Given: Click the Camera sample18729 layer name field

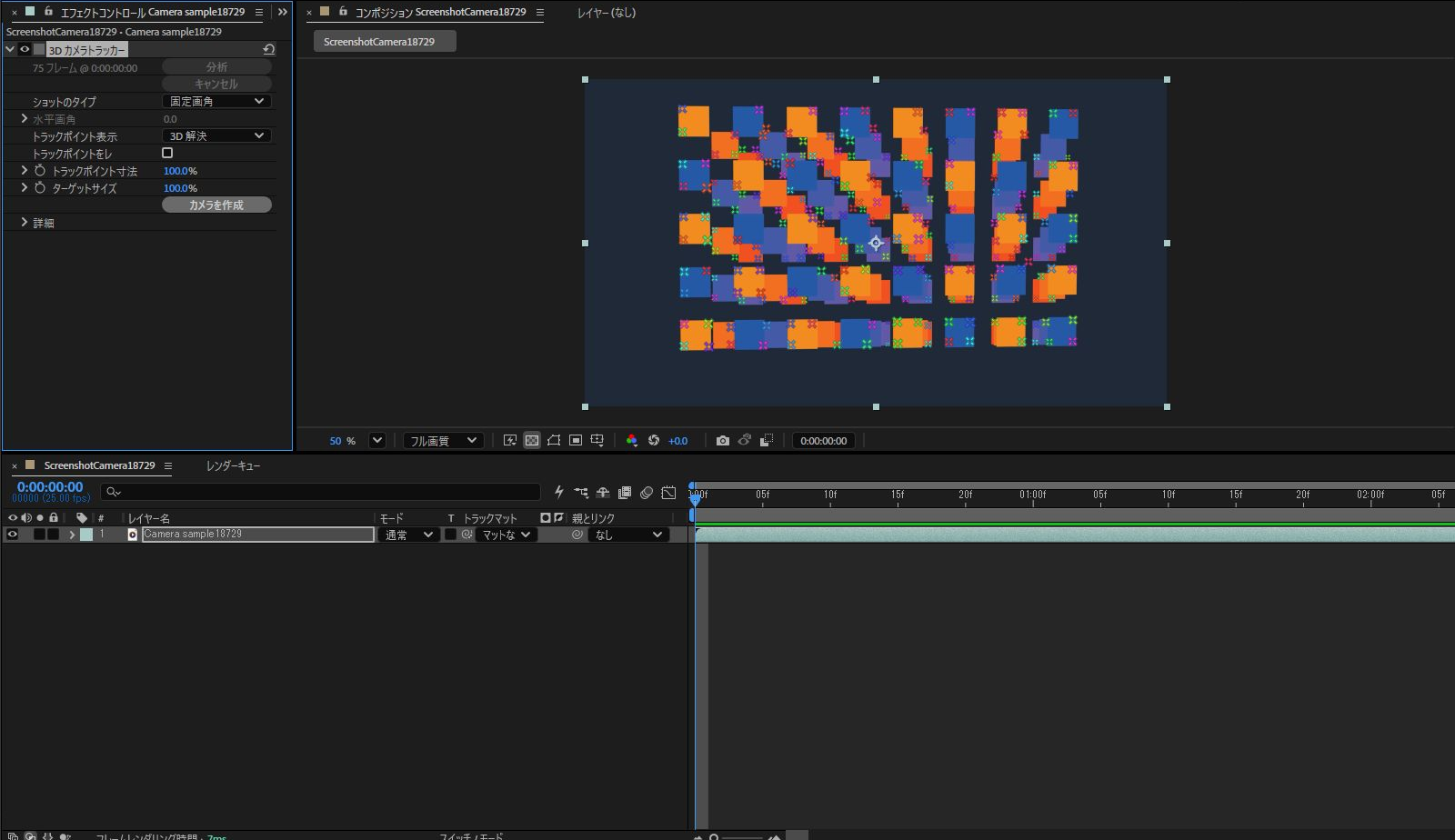Looking at the screenshot, I should pyautogui.click(x=258, y=535).
